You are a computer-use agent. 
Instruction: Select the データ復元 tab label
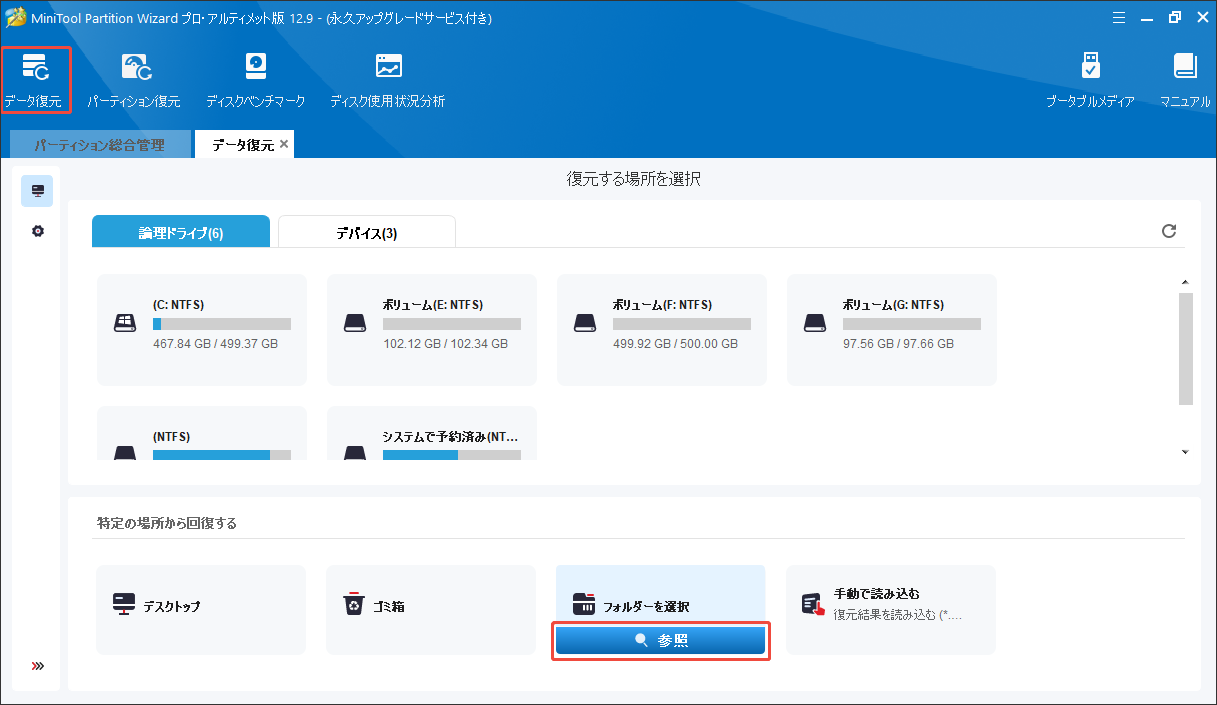pos(243,145)
